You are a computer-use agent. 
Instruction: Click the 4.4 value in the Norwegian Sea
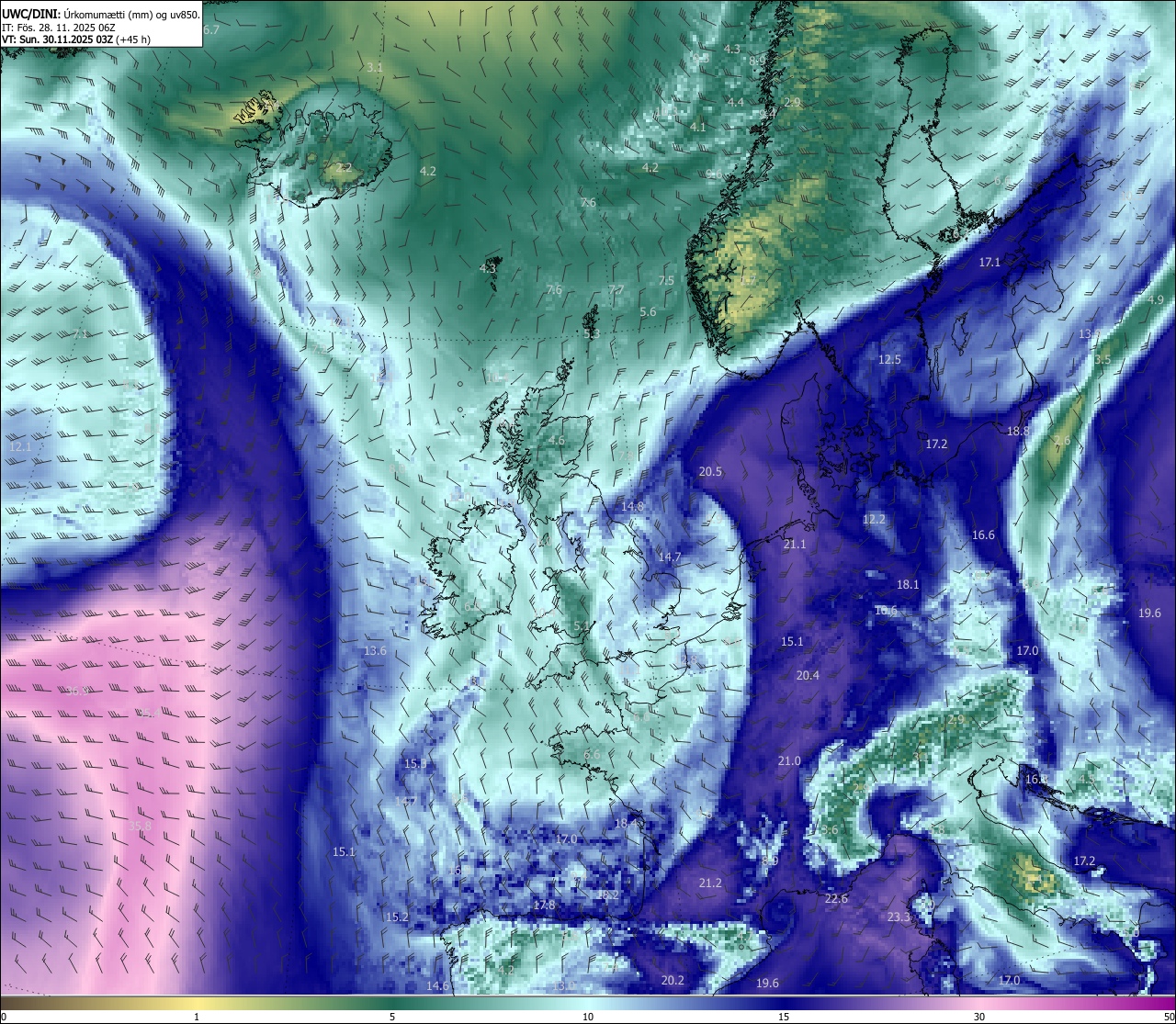(x=736, y=102)
